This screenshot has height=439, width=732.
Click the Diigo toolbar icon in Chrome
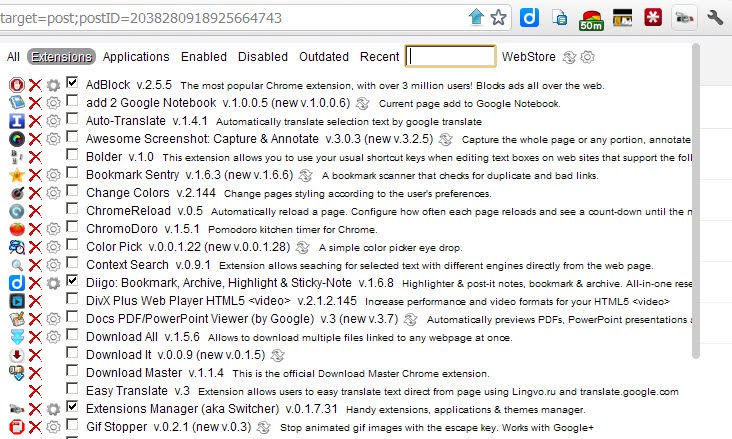529,18
